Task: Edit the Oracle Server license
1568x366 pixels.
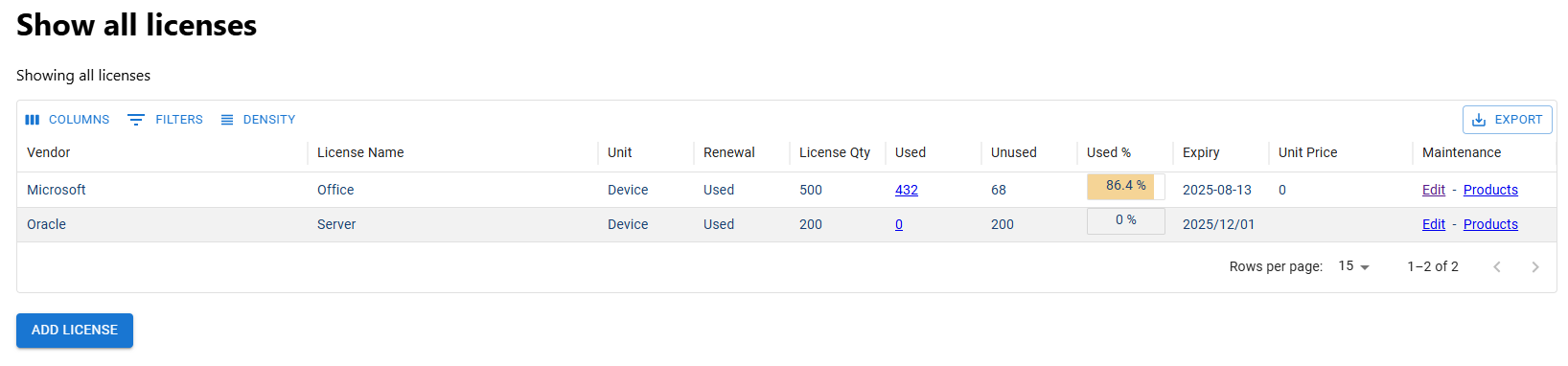Action: 1434,224
